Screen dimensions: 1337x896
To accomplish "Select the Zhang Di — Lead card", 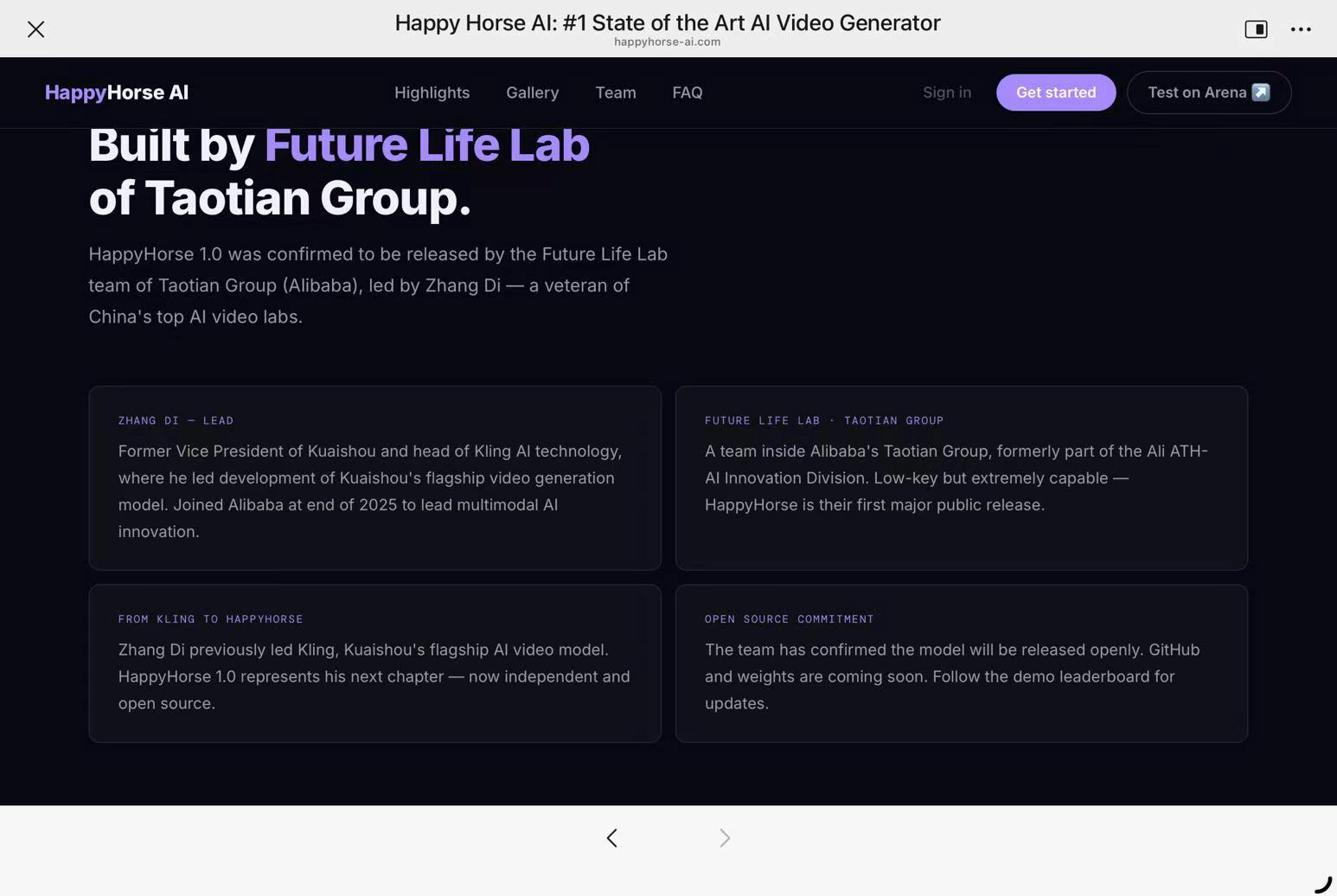I will click(374, 477).
